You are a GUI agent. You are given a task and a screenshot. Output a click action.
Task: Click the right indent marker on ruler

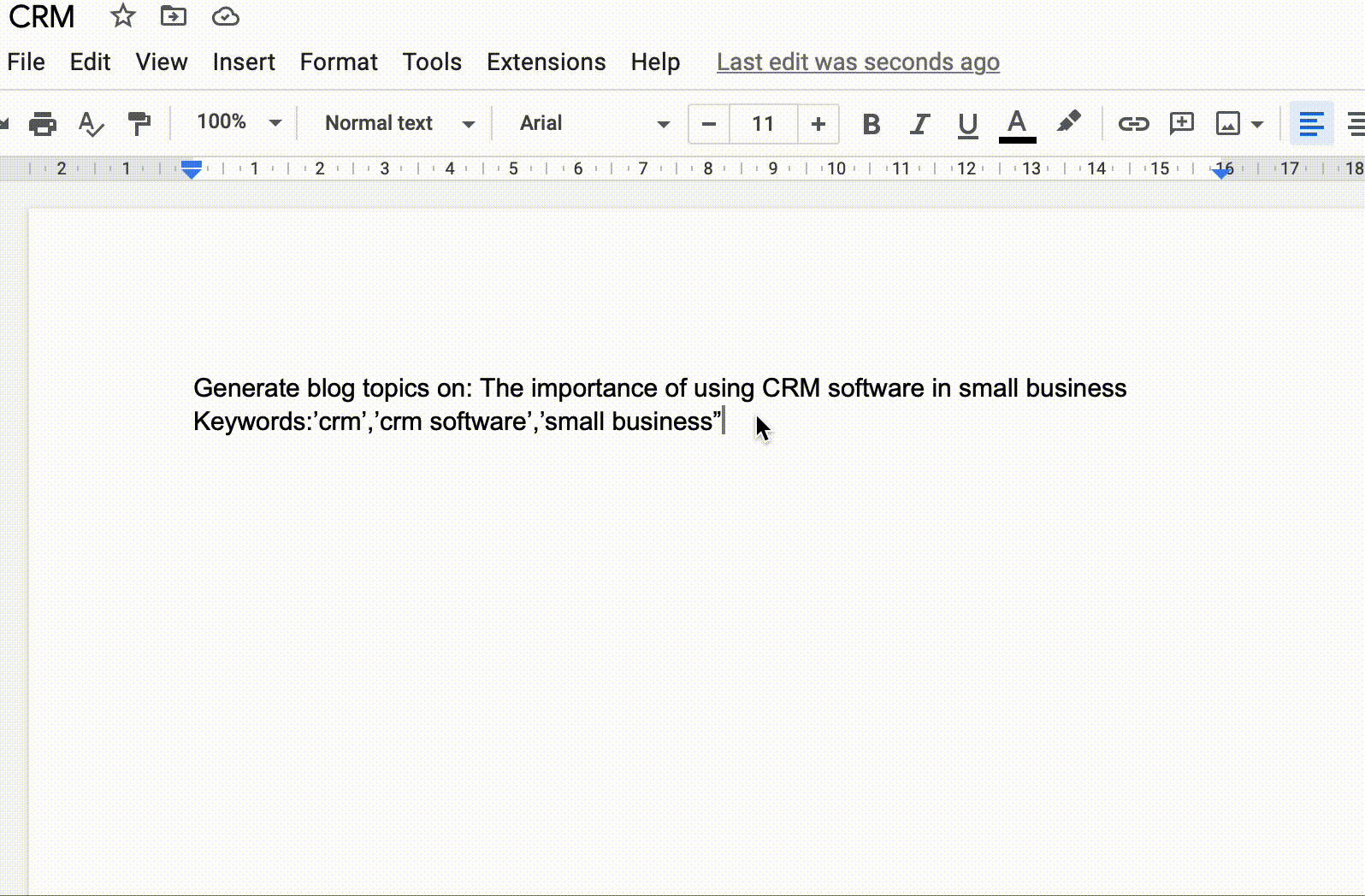click(1222, 172)
